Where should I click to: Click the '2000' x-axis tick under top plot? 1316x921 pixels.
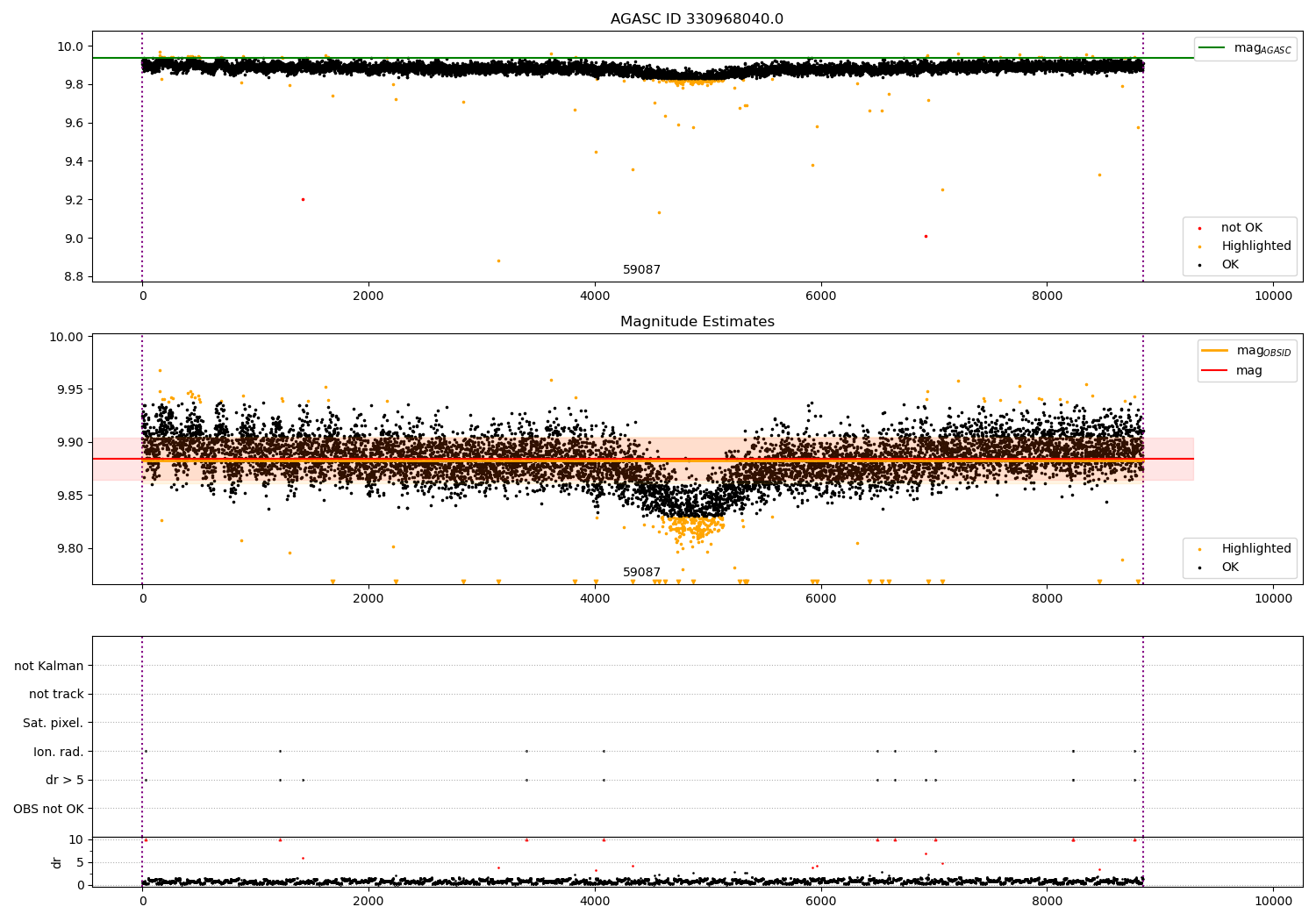pos(368,296)
